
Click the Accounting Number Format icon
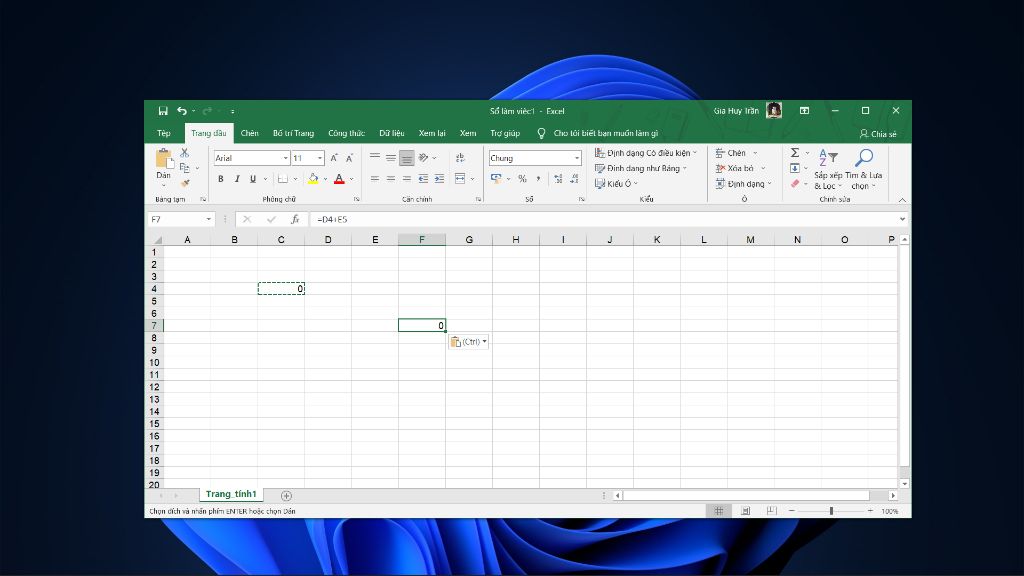point(496,178)
